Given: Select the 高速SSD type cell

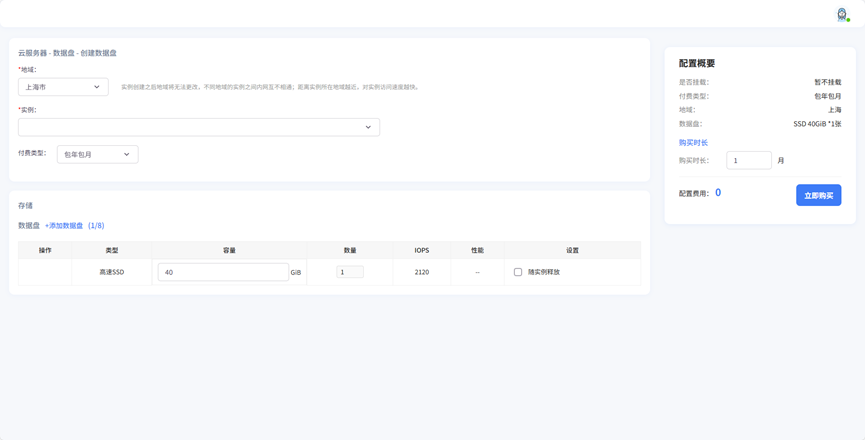Looking at the screenshot, I should (112, 272).
